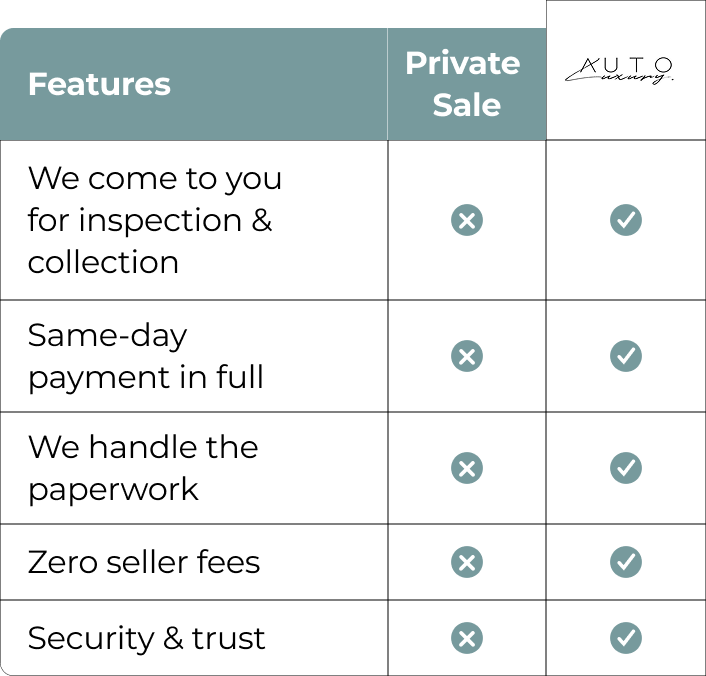Click Auto Luxury checkmark for same-day payment
This screenshot has width=706, height=676.
coord(626,356)
